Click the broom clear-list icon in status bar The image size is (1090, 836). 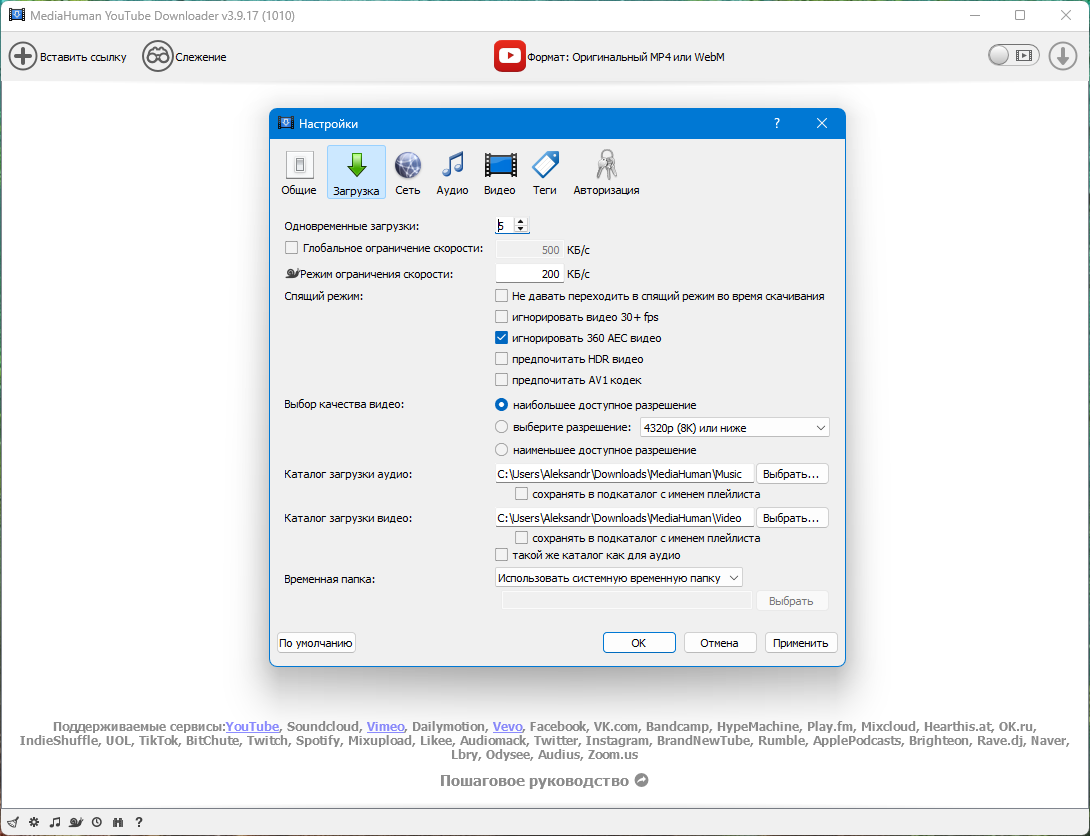coord(13,822)
